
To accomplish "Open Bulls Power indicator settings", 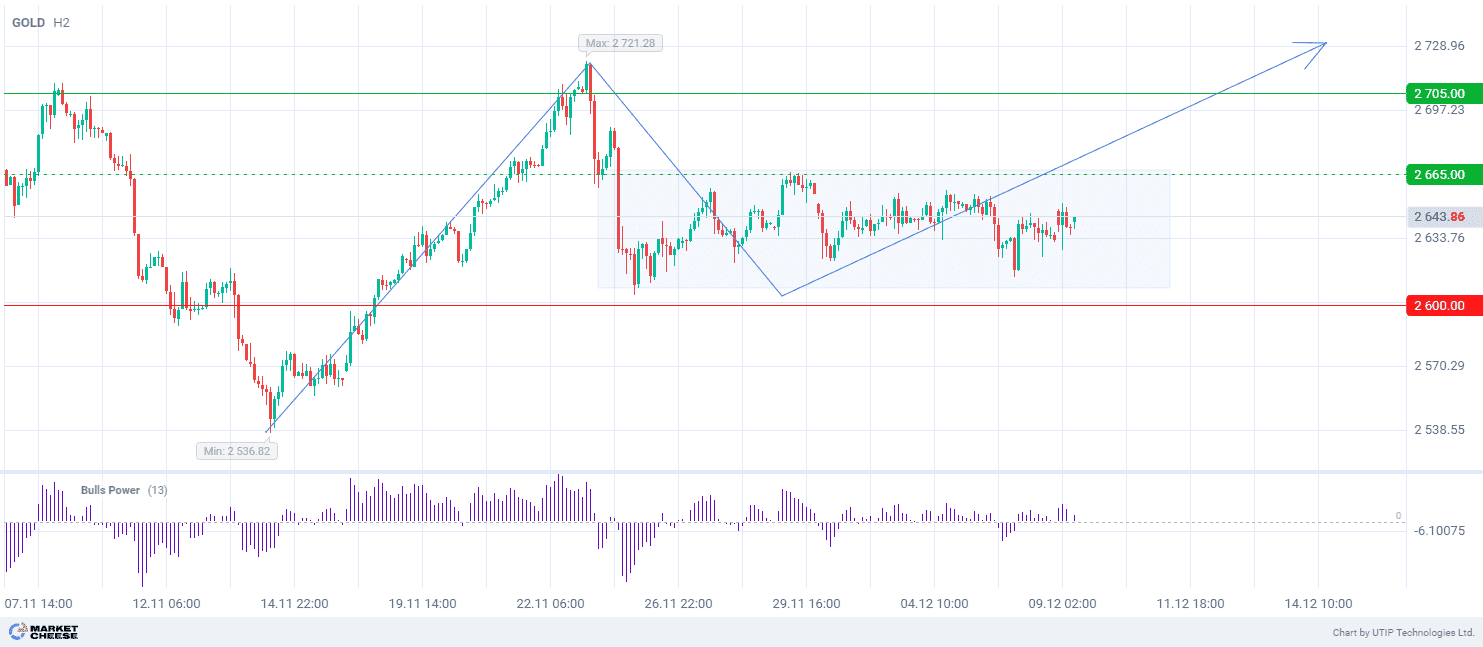I will click(x=110, y=490).
